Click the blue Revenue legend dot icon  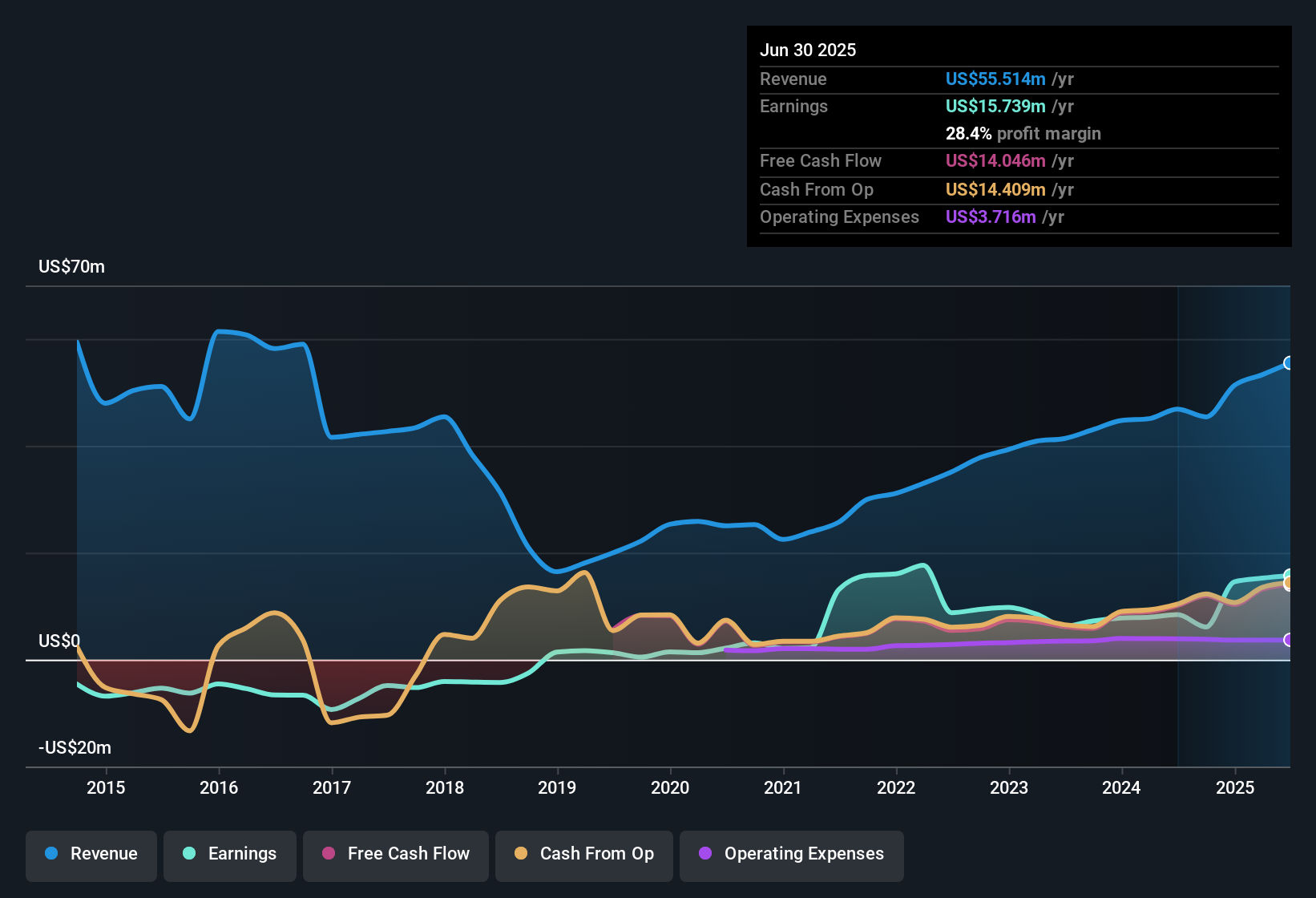point(51,854)
